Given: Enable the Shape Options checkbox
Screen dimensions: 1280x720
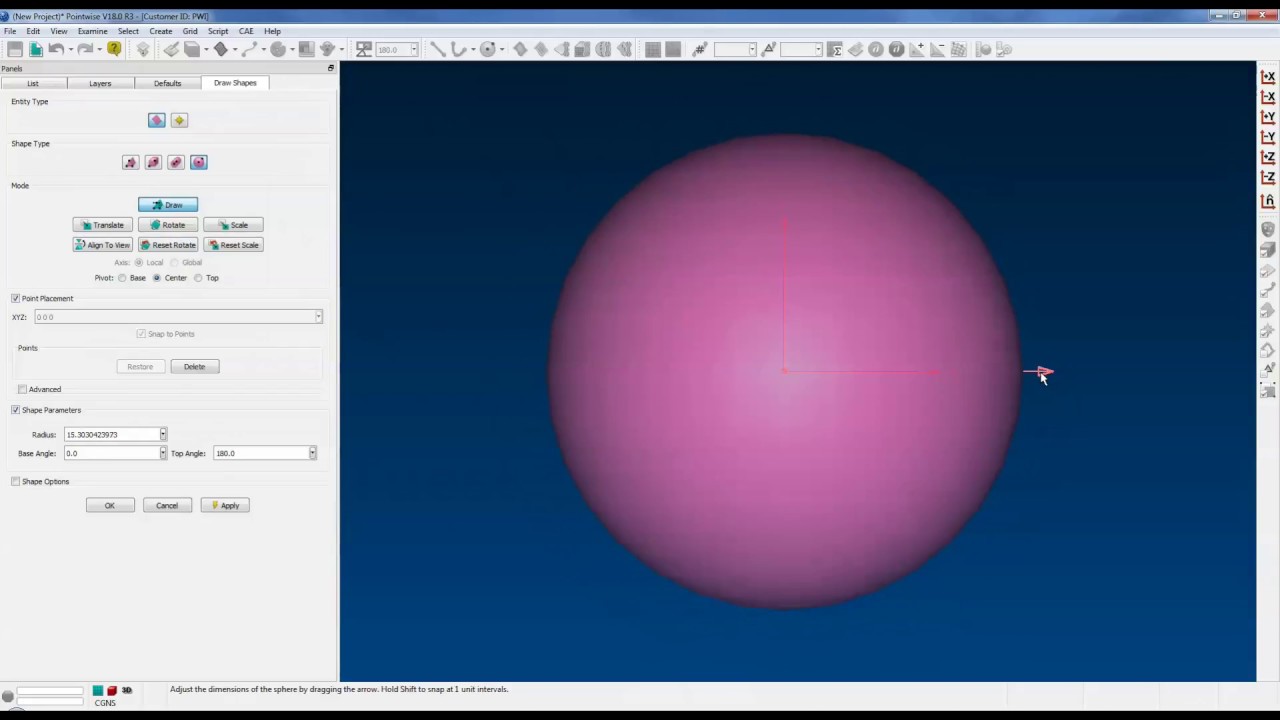Looking at the screenshot, I should pos(15,482).
